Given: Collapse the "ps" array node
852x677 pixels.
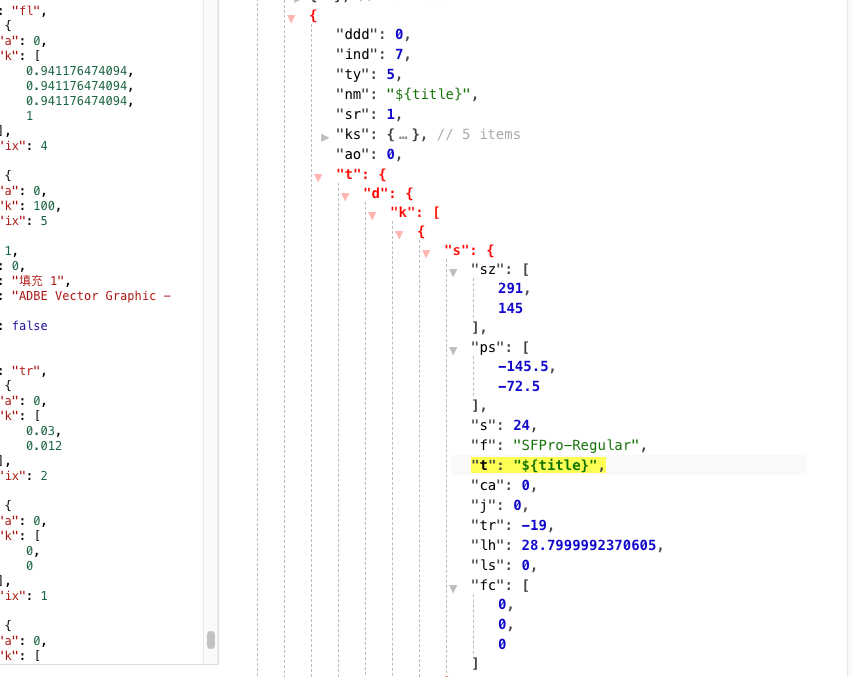Looking at the screenshot, I should click(453, 350).
